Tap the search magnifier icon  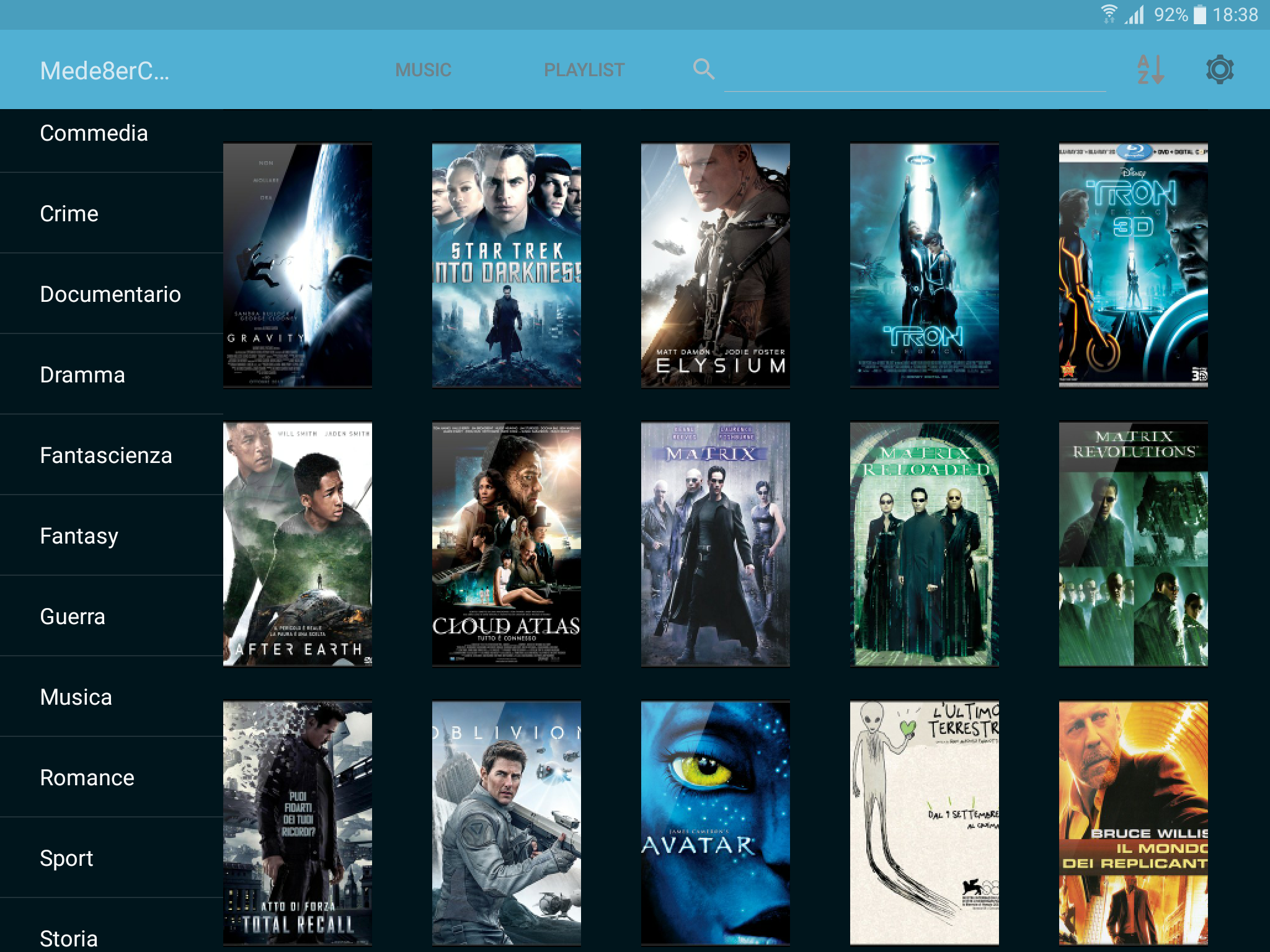click(704, 69)
